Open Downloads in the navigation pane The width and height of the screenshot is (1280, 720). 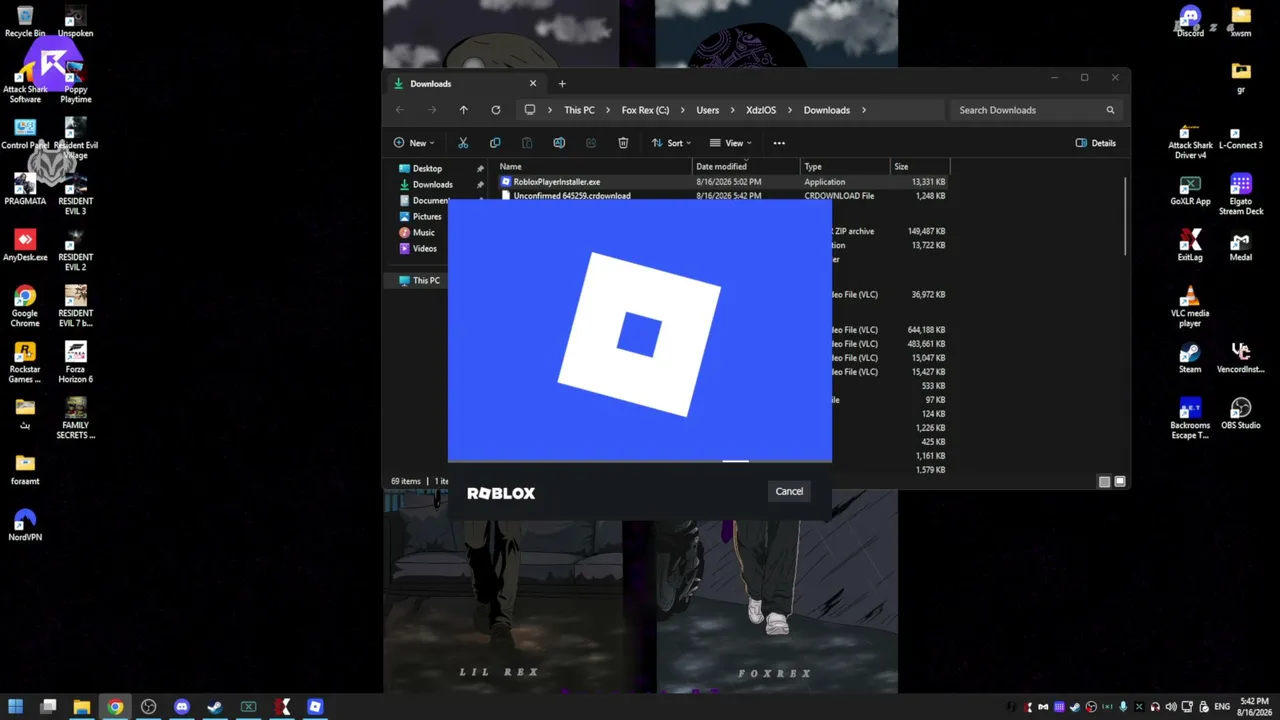coord(433,184)
